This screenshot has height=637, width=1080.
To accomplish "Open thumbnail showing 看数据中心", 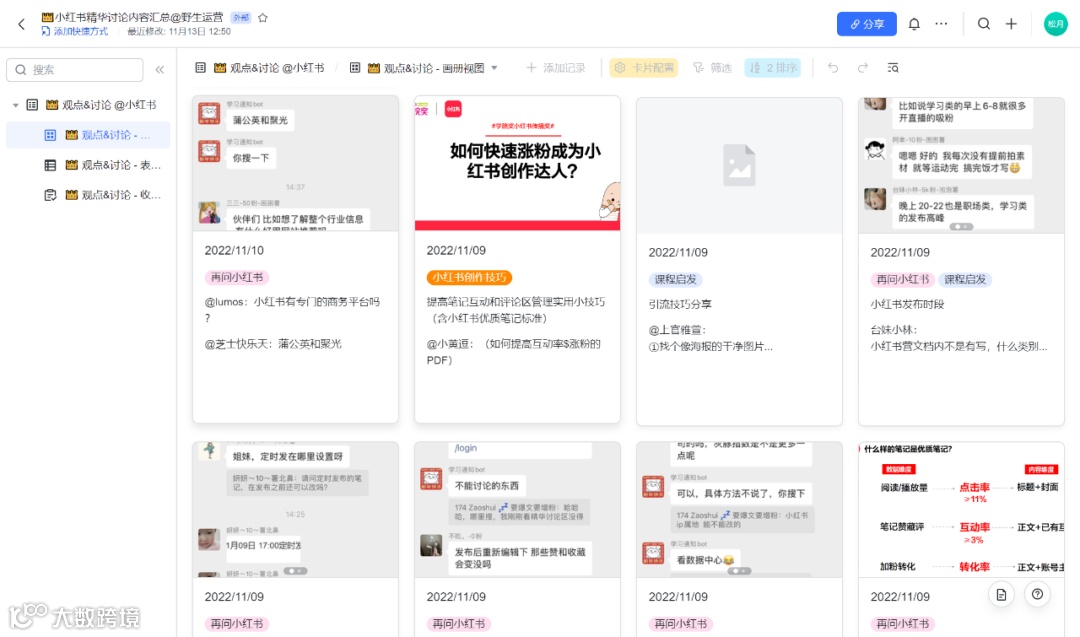I will tap(739, 510).
